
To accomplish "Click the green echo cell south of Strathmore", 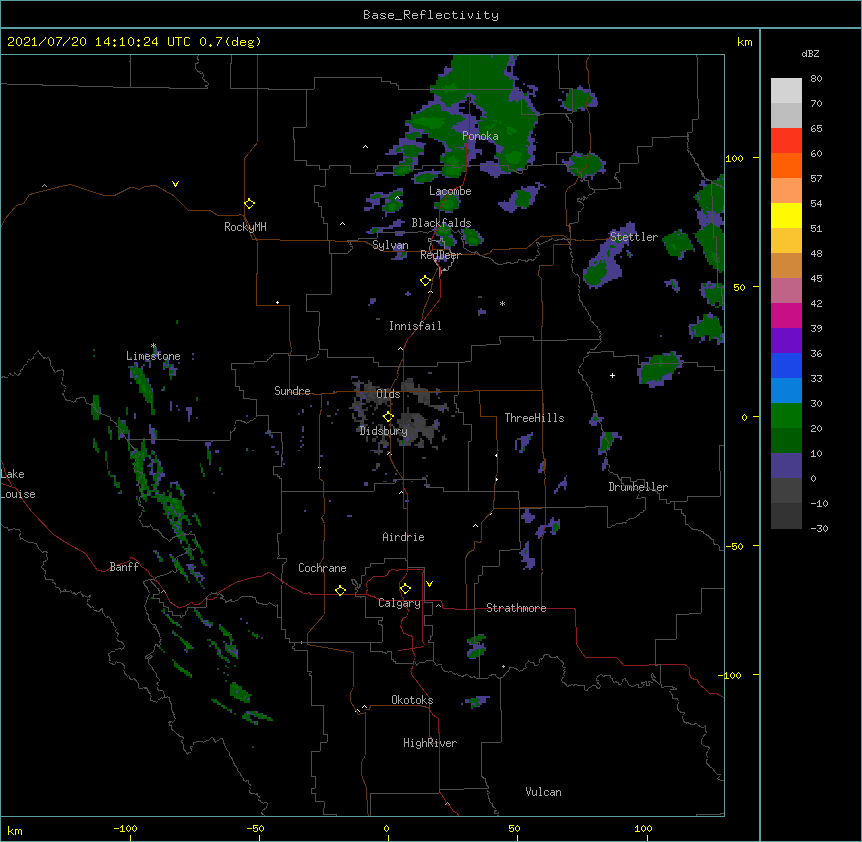I will pos(476,646).
